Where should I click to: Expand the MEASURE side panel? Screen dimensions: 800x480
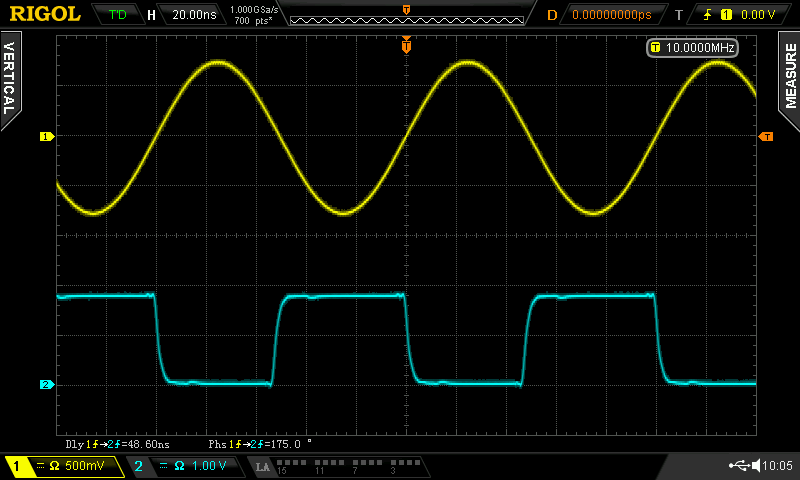(790, 80)
